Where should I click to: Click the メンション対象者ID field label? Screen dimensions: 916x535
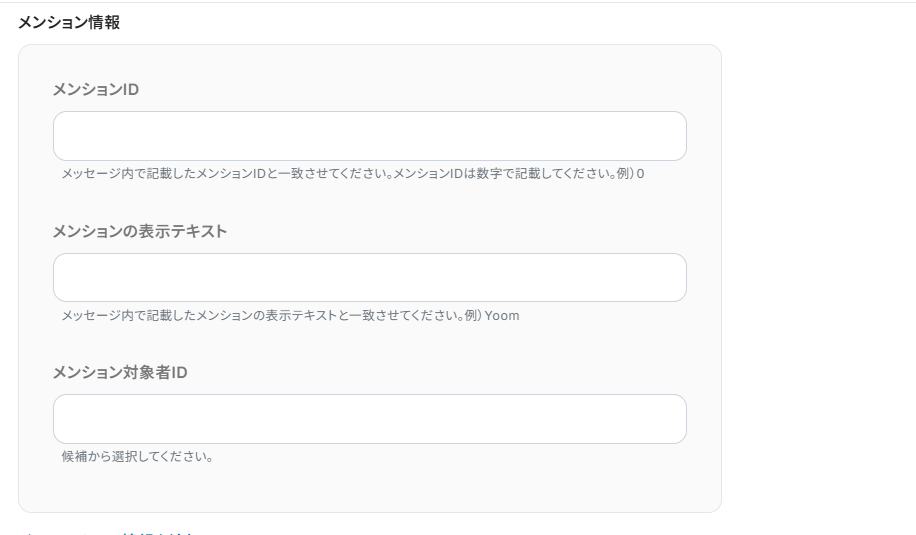[119, 373]
